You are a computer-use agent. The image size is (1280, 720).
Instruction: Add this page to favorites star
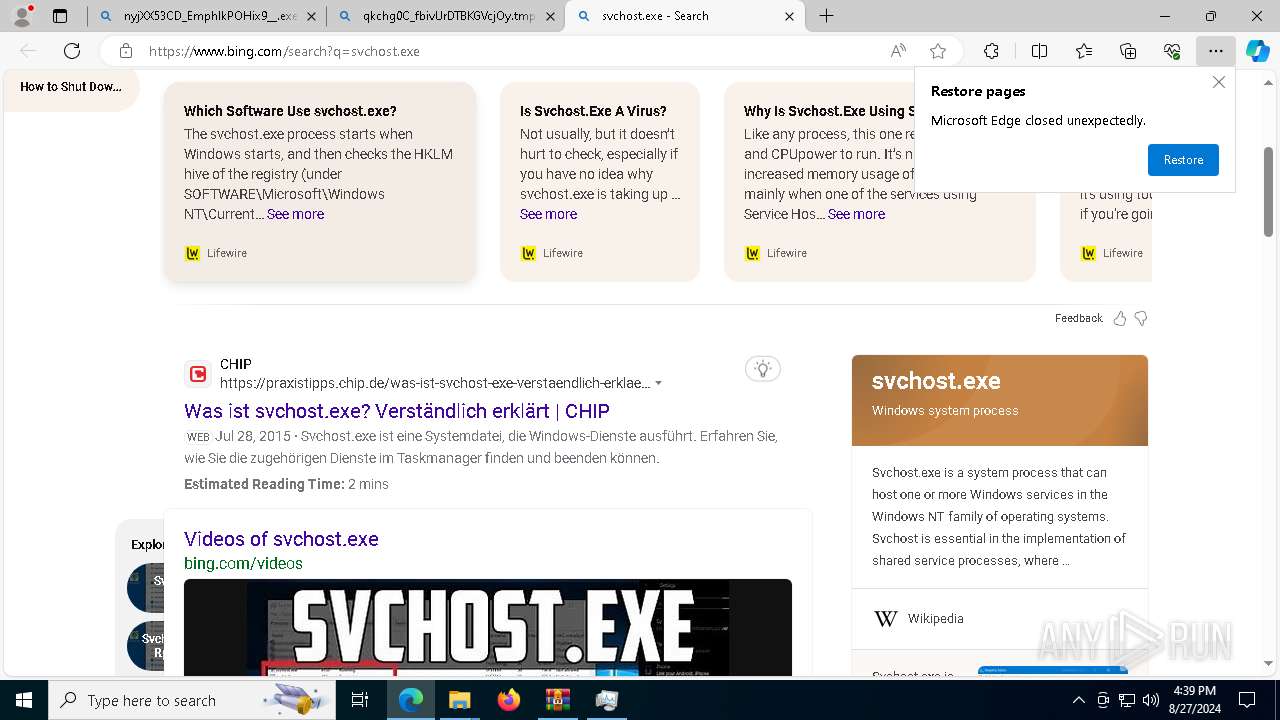pyautogui.click(x=938, y=51)
